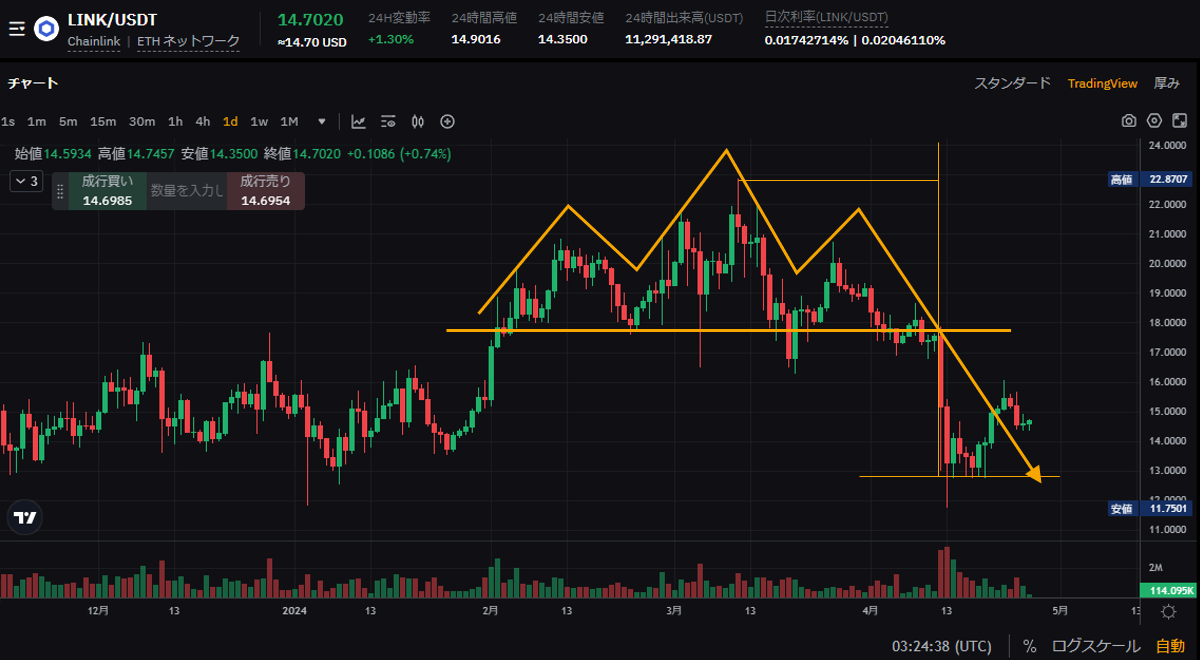Select the 1s timeframe
This screenshot has width=1200, height=660.
pyautogui.click(x=8, y=122)
